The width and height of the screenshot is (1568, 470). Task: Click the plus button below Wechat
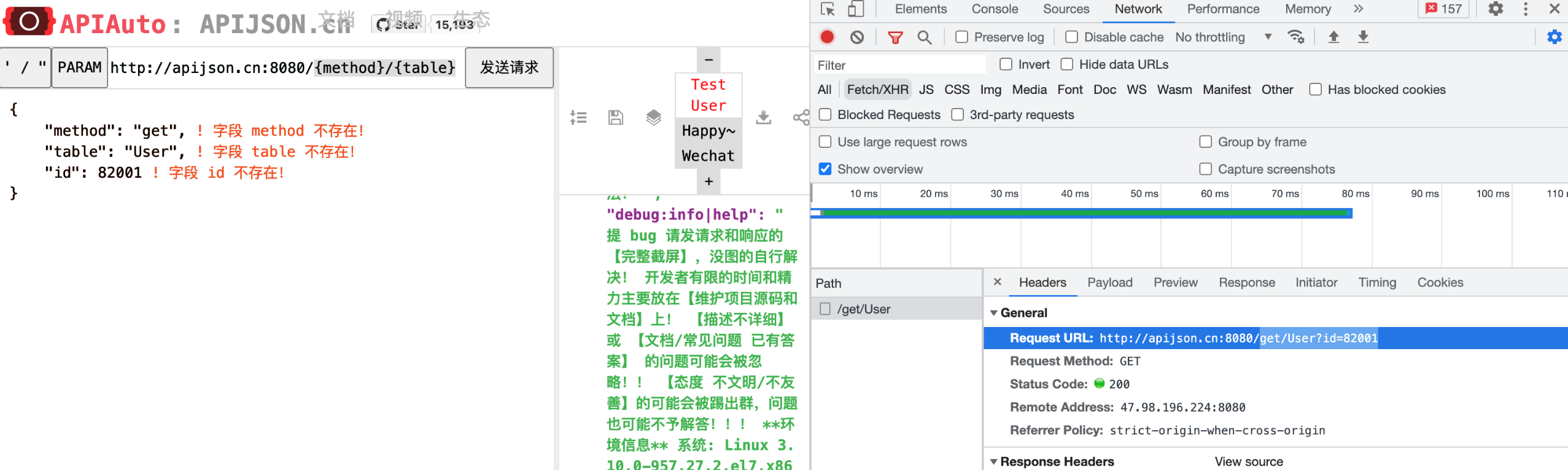[708, 181]
